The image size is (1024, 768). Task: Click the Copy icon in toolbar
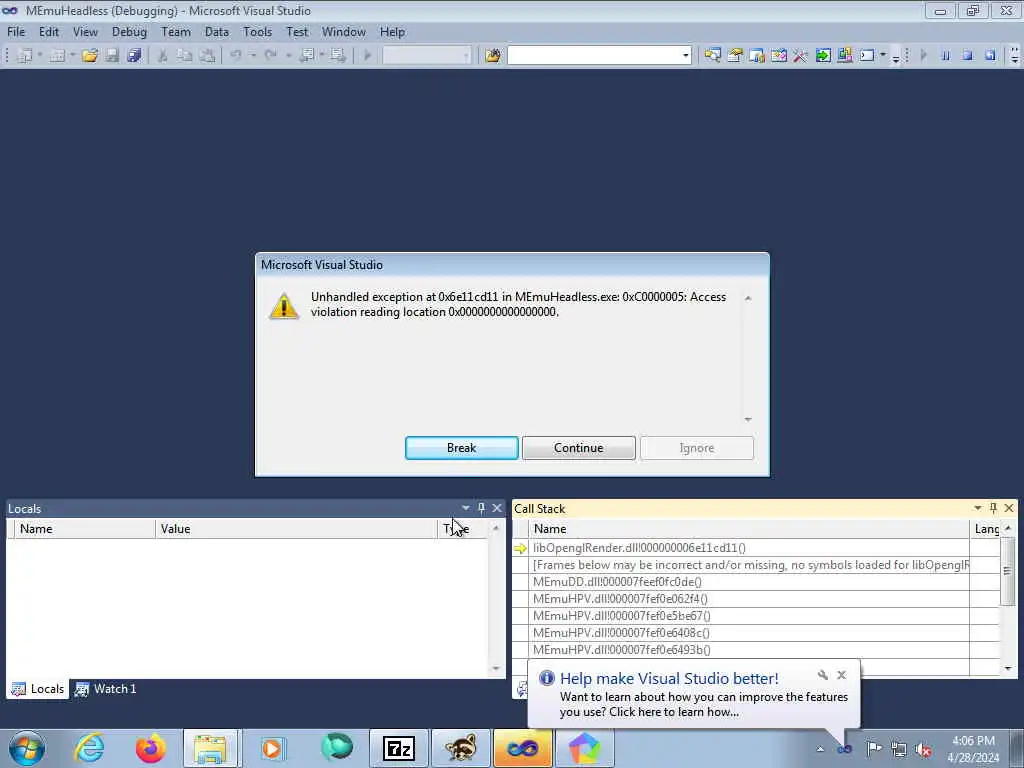[x=185, y=56]
